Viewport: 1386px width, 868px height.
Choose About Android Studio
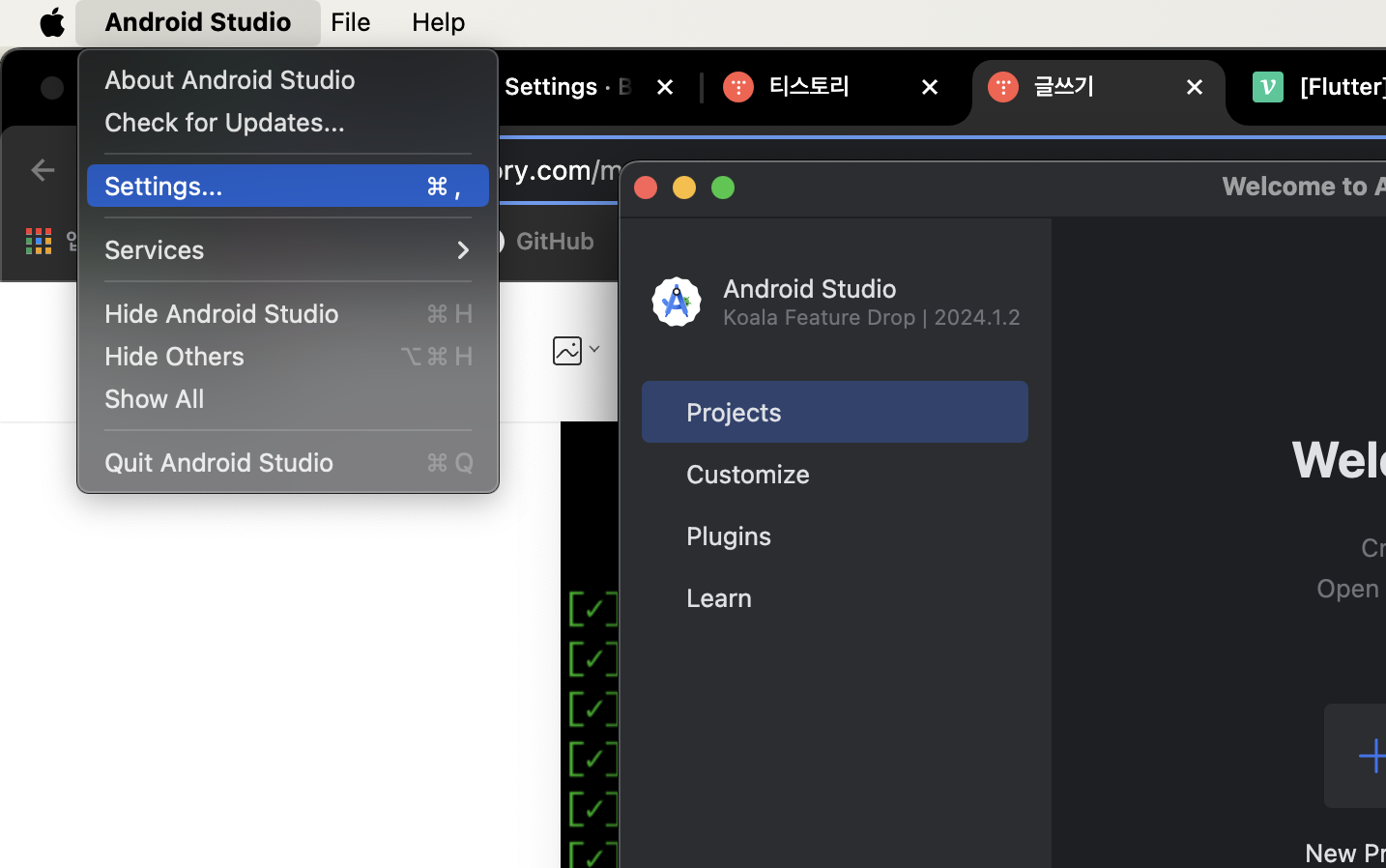tap(288, 79)
